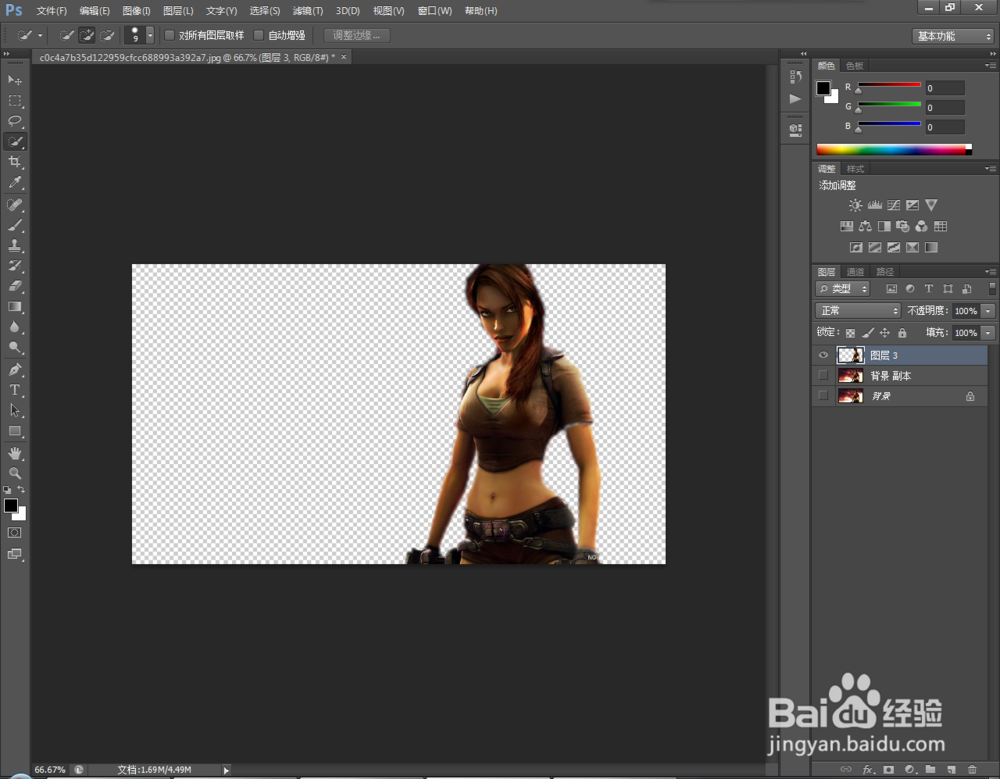
Task: Select the Rectangular Marquee tool
Action: tap(15, 101)
